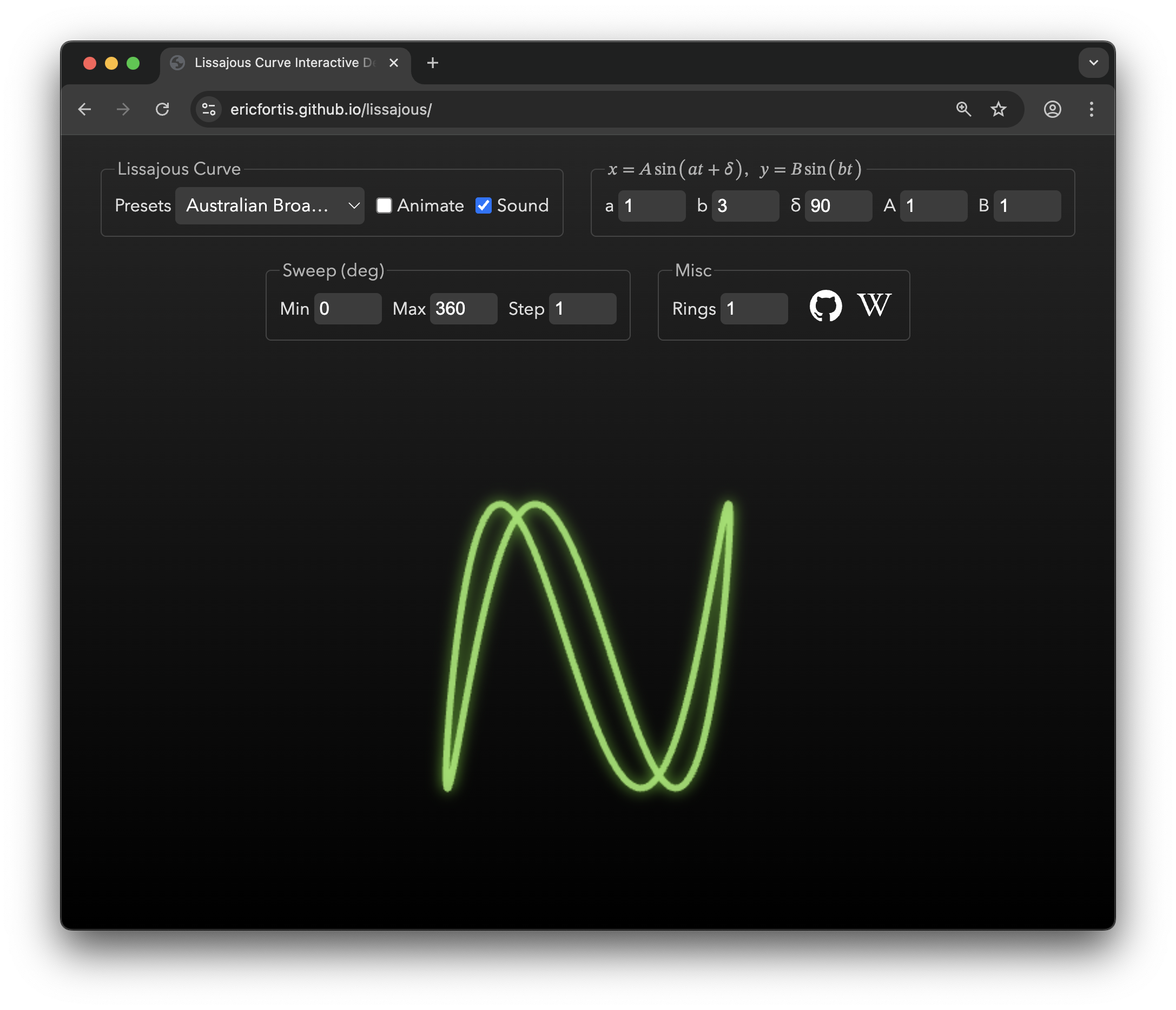The image size is (1176, 1010).
Task: Open the Wikipedia W icon link
Action: 874,306
